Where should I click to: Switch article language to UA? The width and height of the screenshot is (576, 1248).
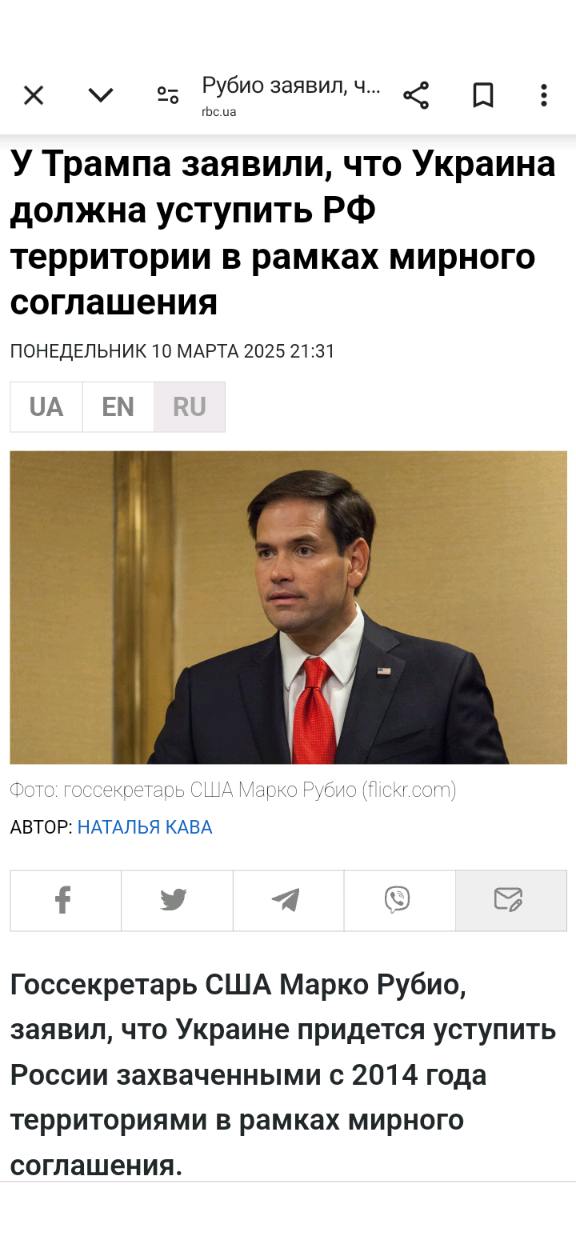[x=46, y=407]
